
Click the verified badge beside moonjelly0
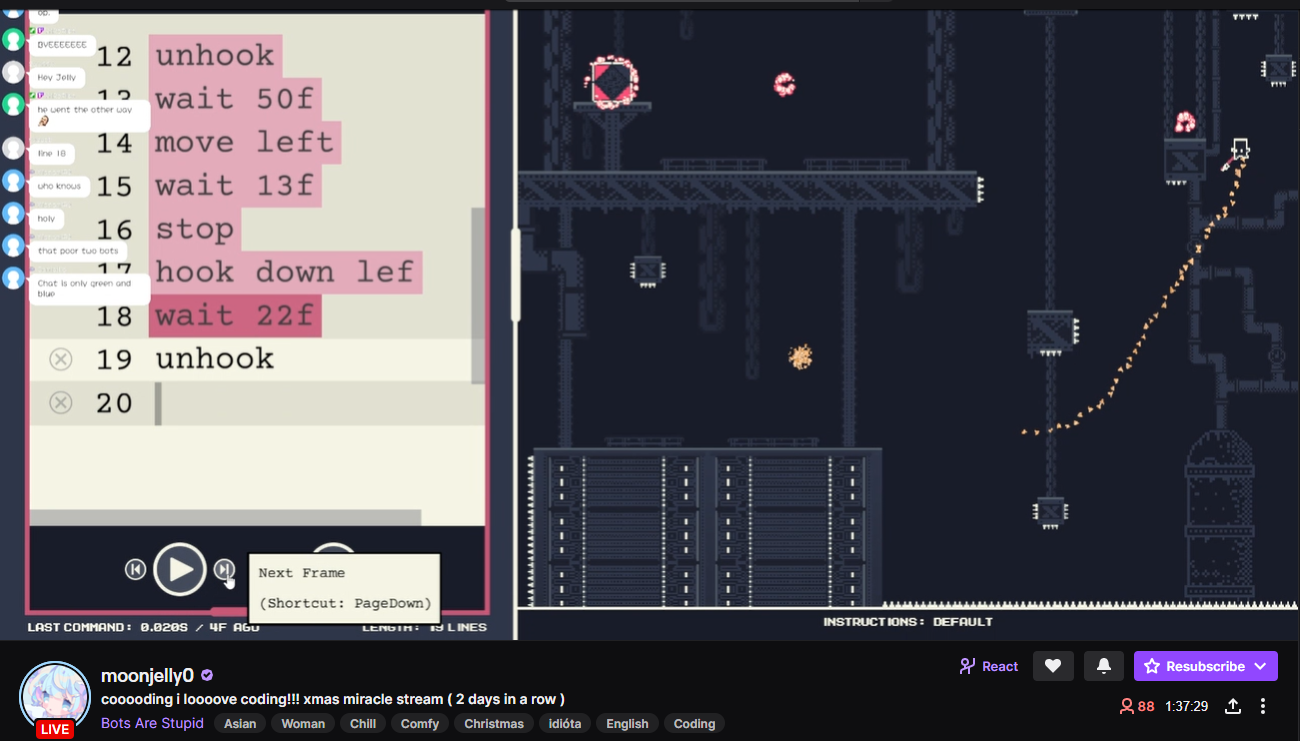pos(207,675)
